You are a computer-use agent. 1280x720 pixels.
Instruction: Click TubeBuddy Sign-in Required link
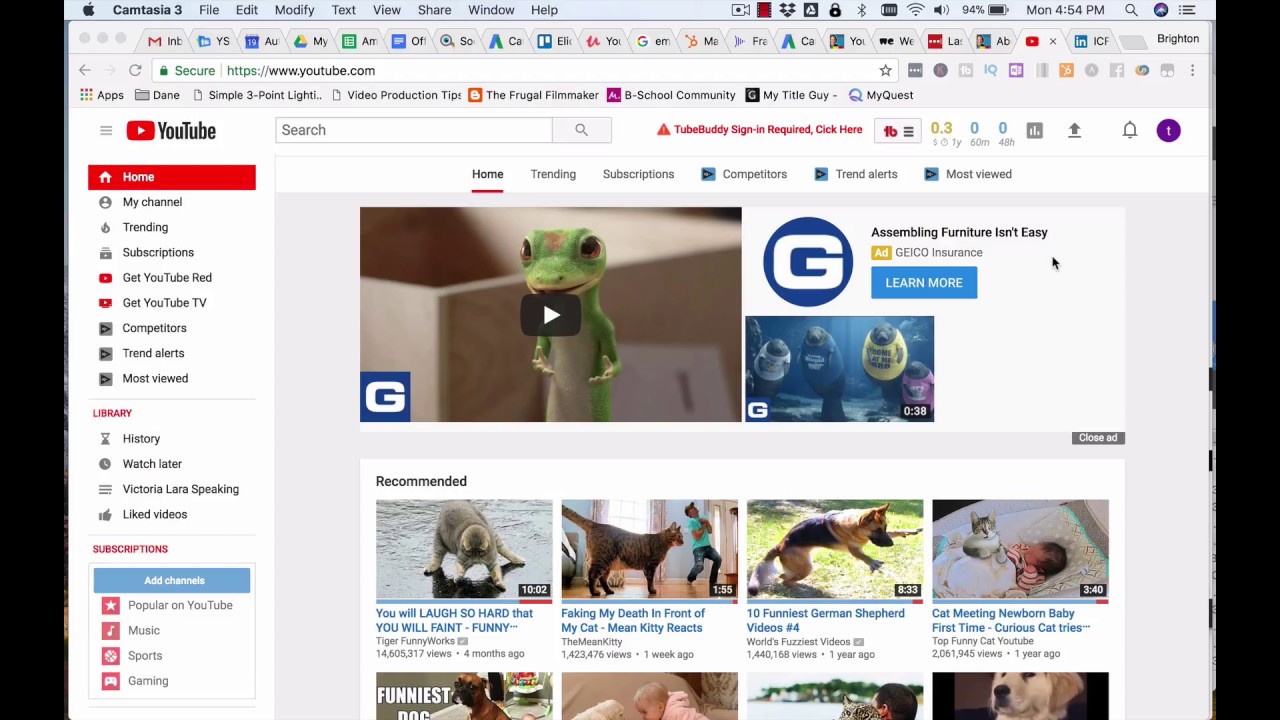[x=759, y=130]
